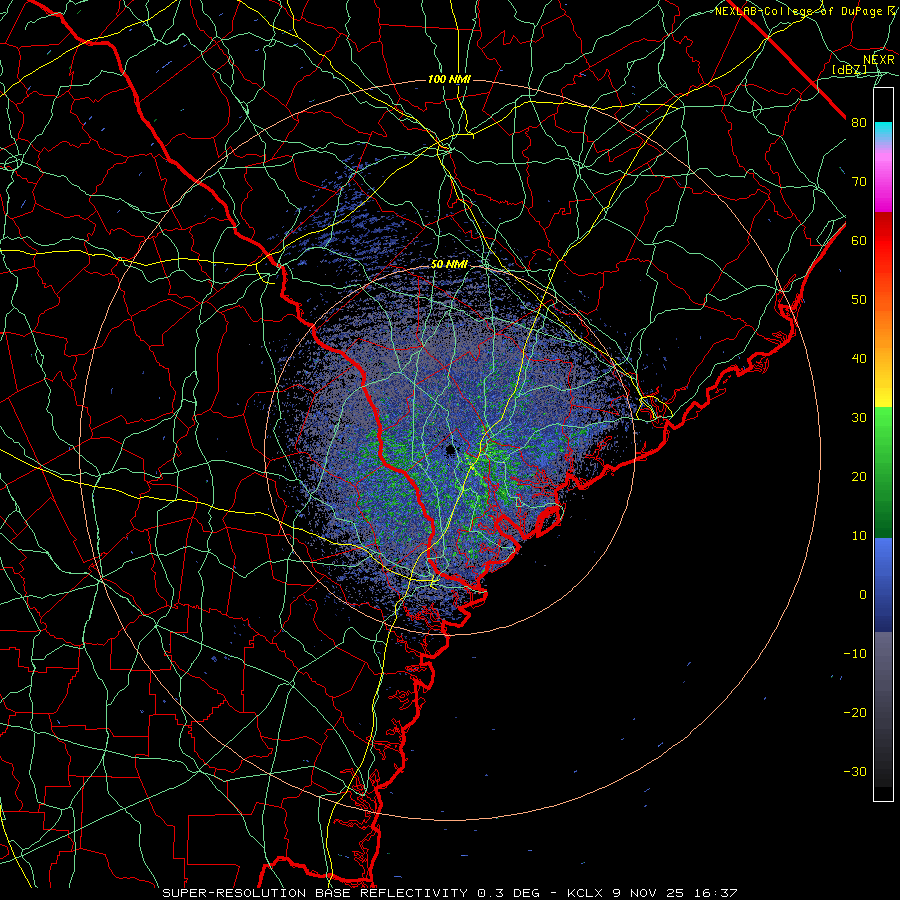Screen dimensions: 900x900
Task: Click the black radar site dot at center
Action: tap(451, 450)
